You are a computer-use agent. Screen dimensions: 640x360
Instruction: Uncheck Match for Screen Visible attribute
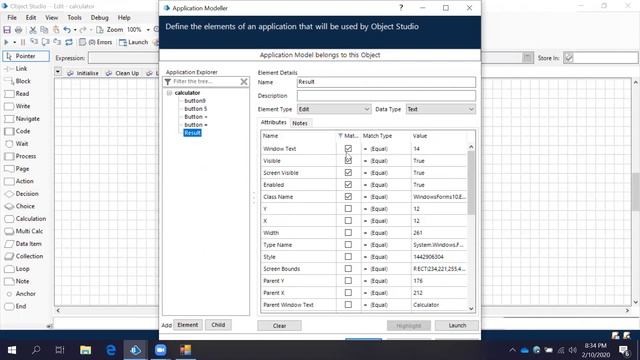(x=348, y=173)
